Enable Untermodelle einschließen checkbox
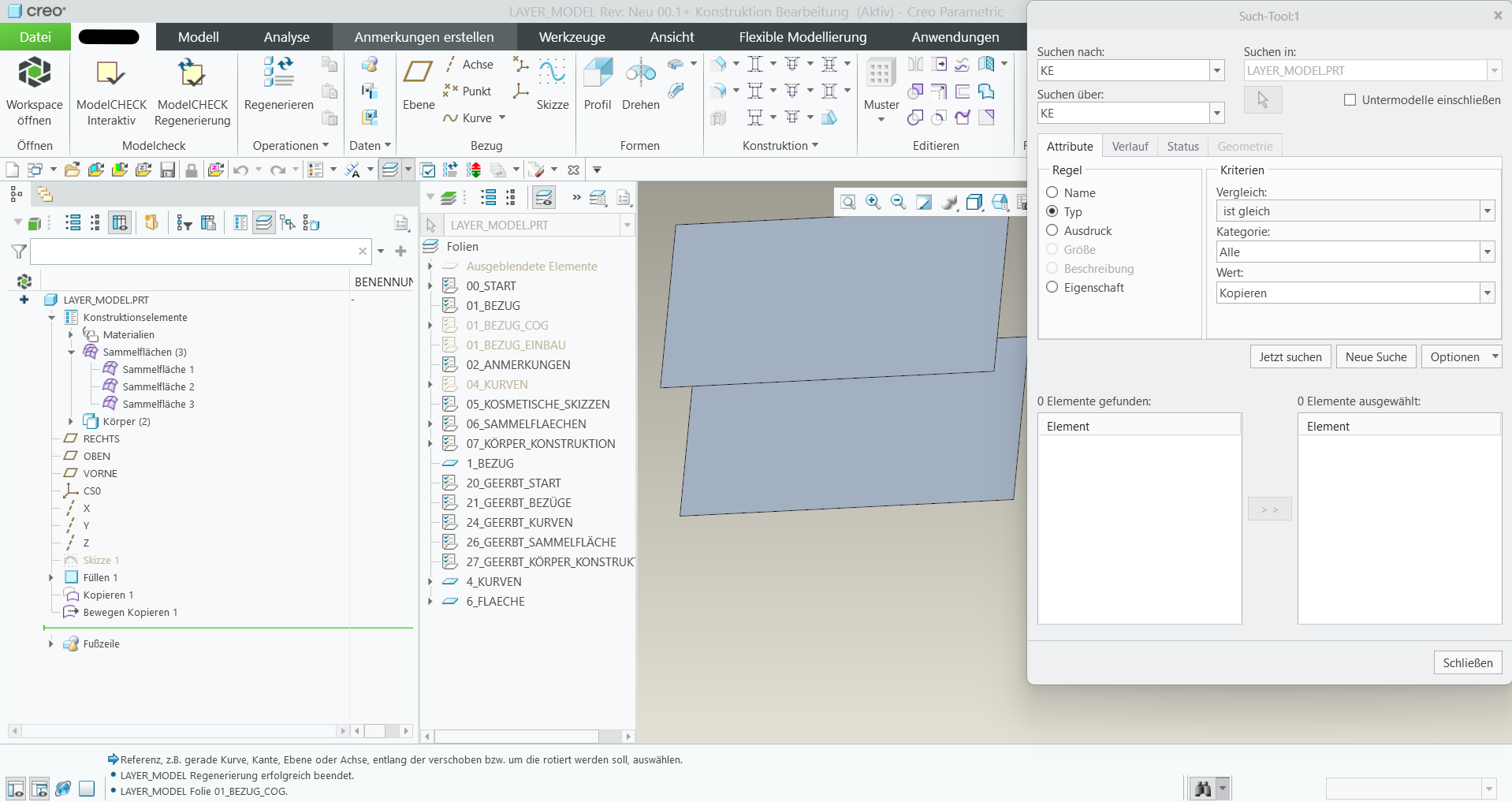The image size is (1512, 802). [x=1350, y=100]
